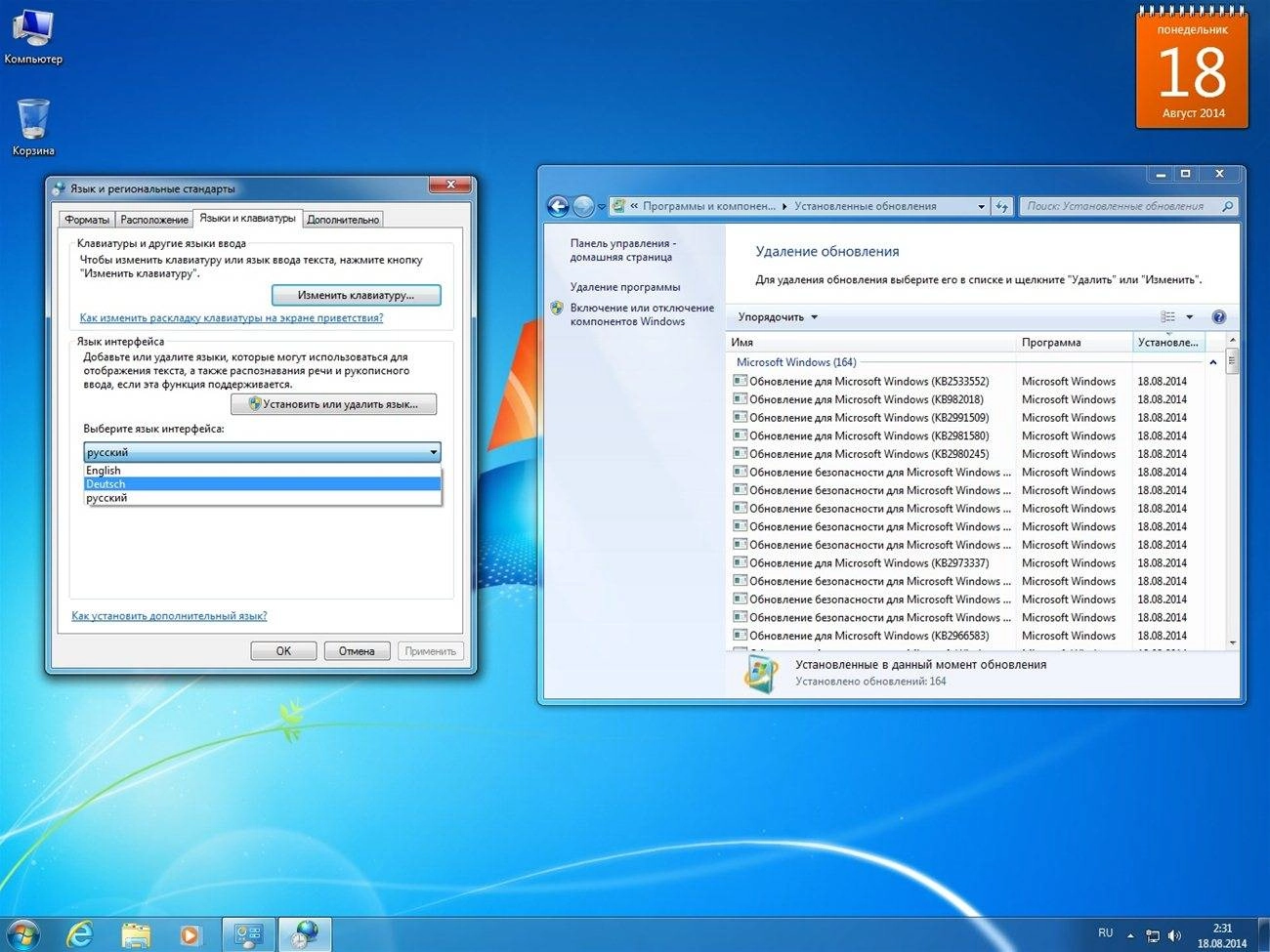Open Windows Explorer from taskbar

pyautogui.click(x=136, y=934)
